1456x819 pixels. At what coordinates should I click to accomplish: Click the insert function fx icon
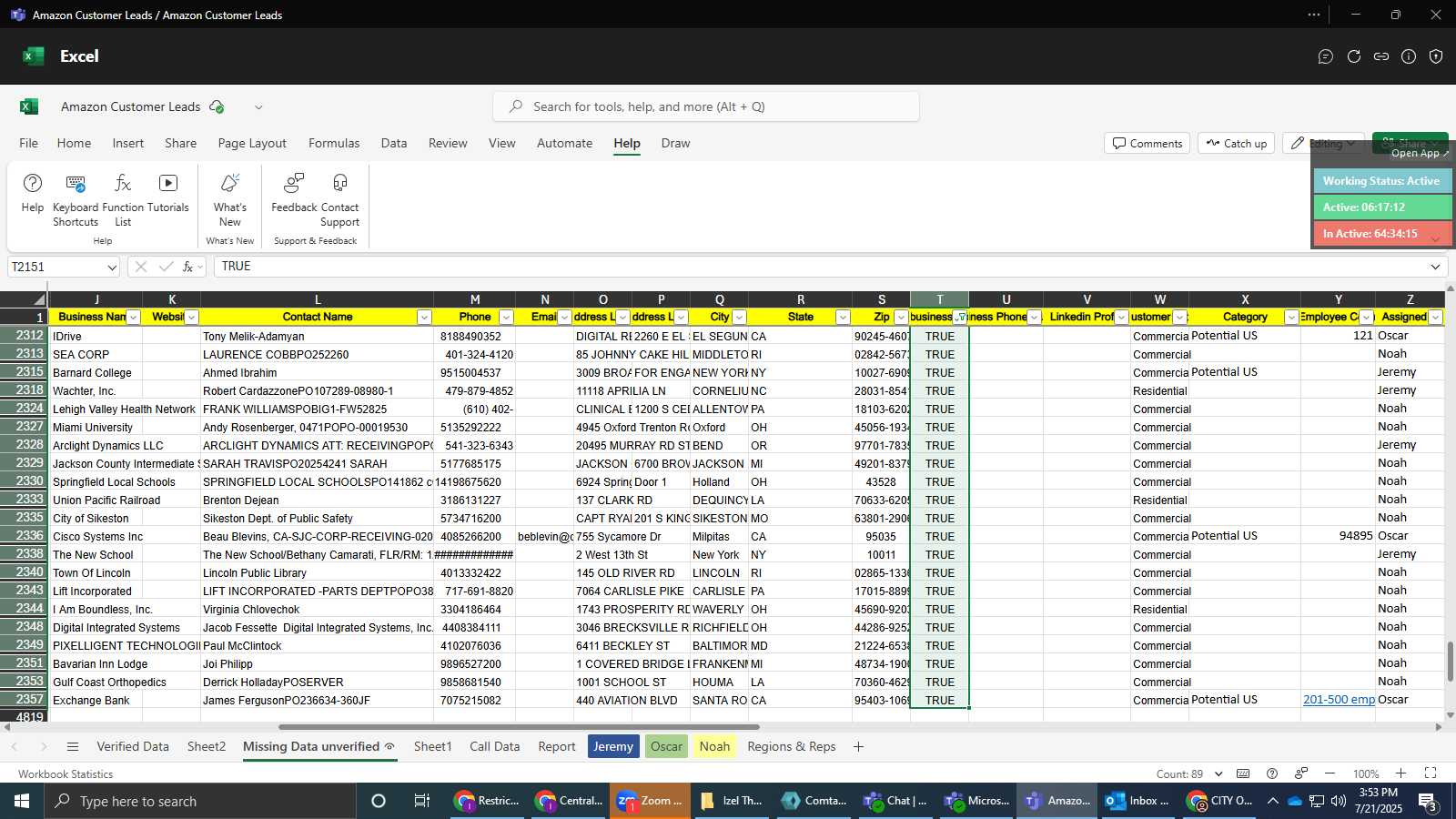coord(188,267)
